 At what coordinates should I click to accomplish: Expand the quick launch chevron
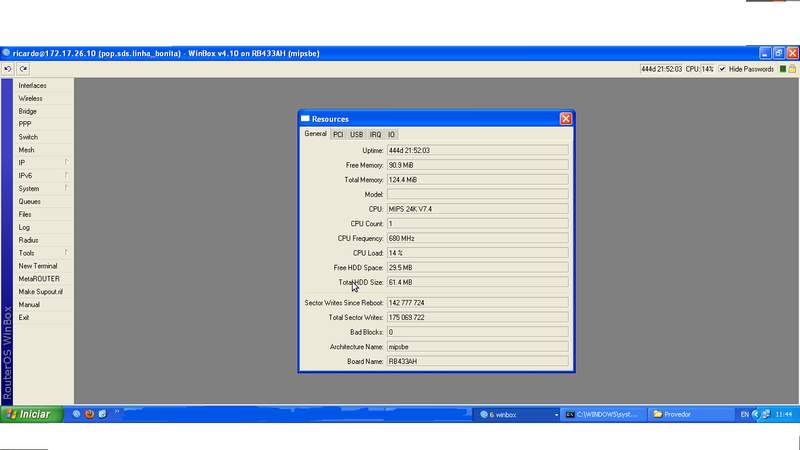pyautogui.click(x=117, y=412)
